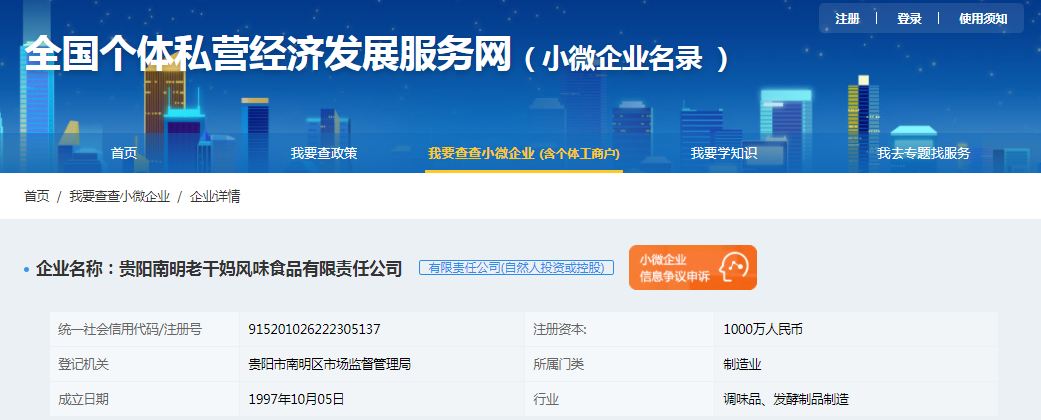1041x420 pixels.
Task: Click 调味品、发酵制品制造 value cell
Action: [x=856, y=399]
